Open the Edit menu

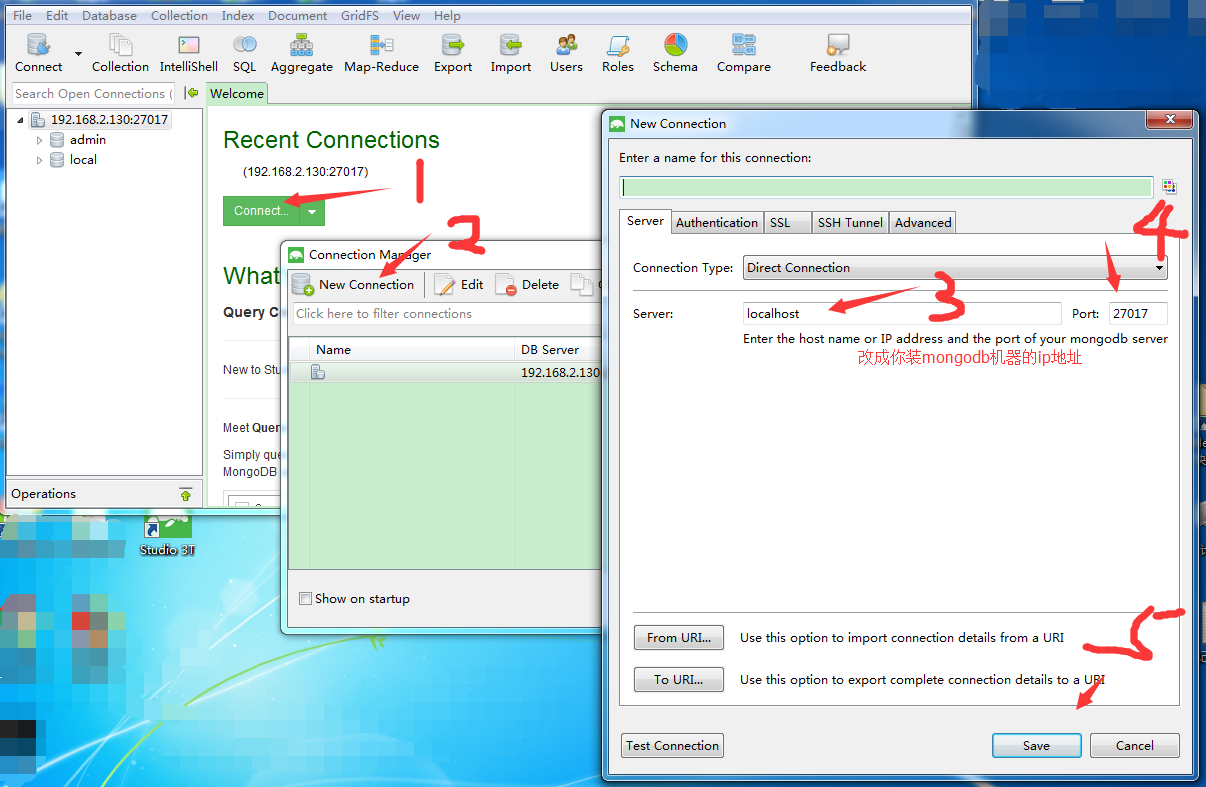click(x=57, y=16)
